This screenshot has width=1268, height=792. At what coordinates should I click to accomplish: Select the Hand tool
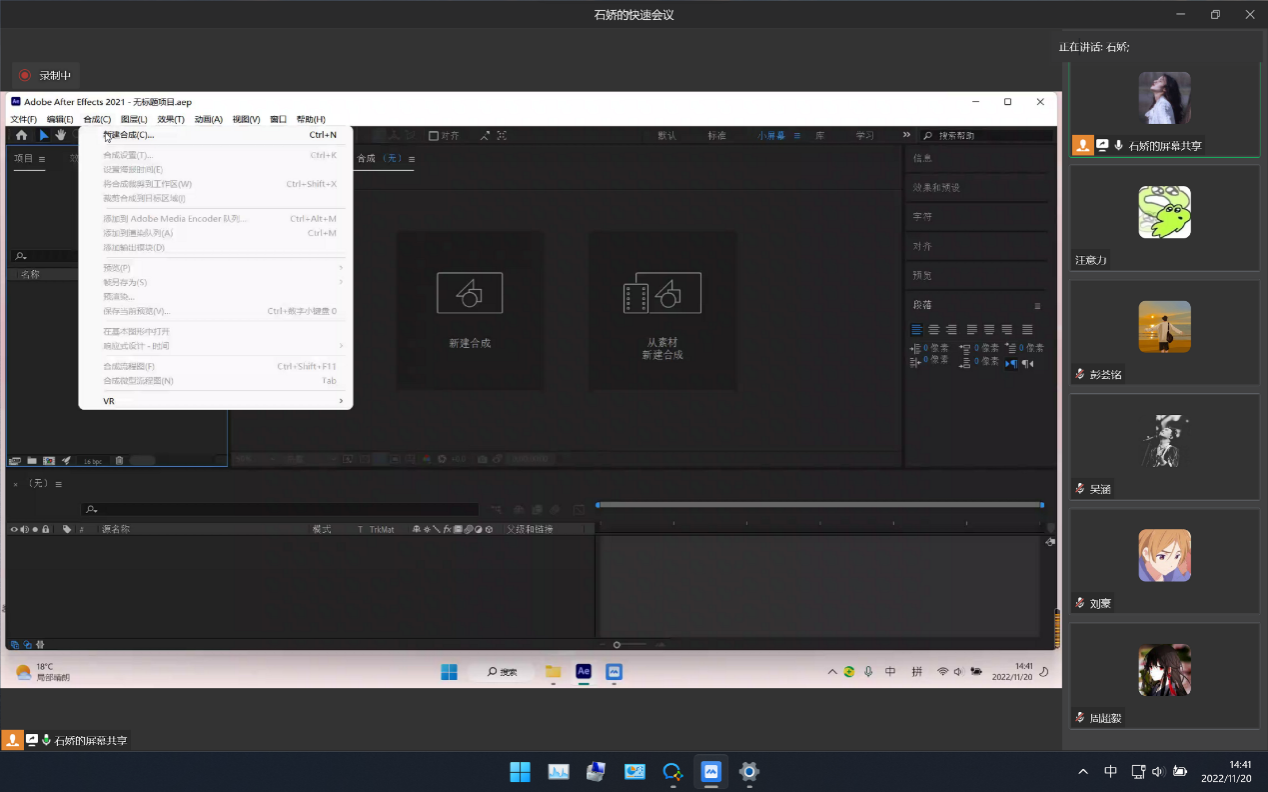61,135
